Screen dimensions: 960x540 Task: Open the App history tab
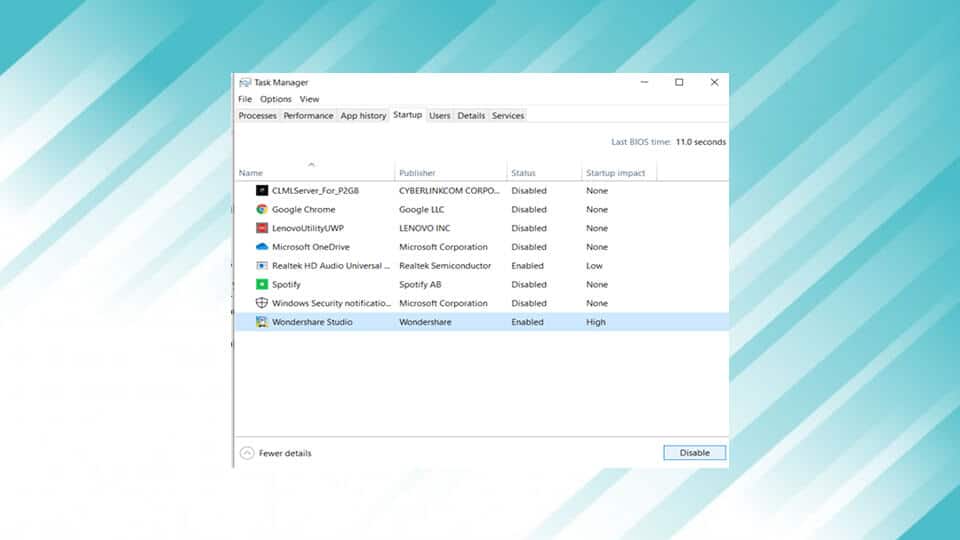click(363, 116)
